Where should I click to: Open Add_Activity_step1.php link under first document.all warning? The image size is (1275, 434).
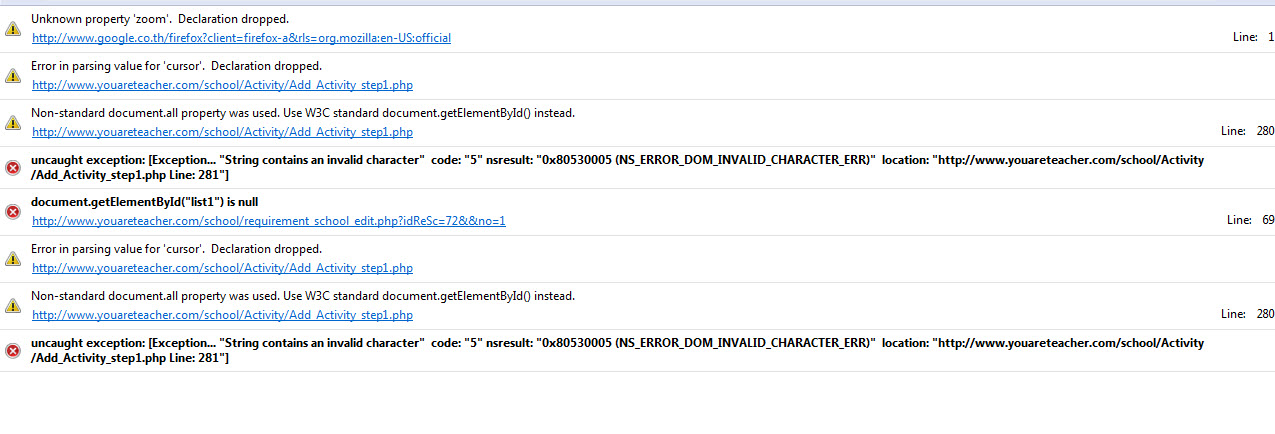pos(222,132)
